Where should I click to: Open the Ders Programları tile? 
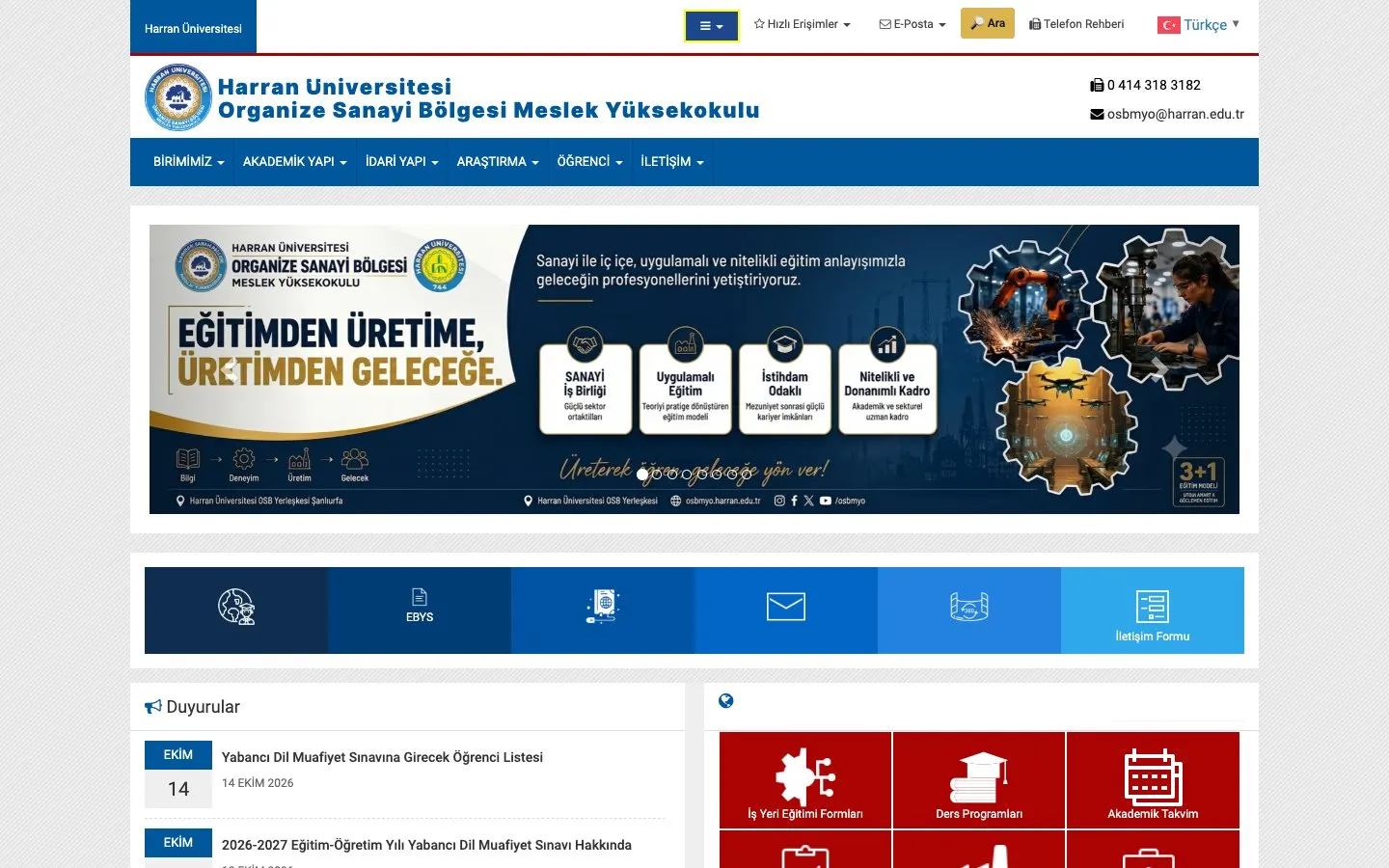979,780
